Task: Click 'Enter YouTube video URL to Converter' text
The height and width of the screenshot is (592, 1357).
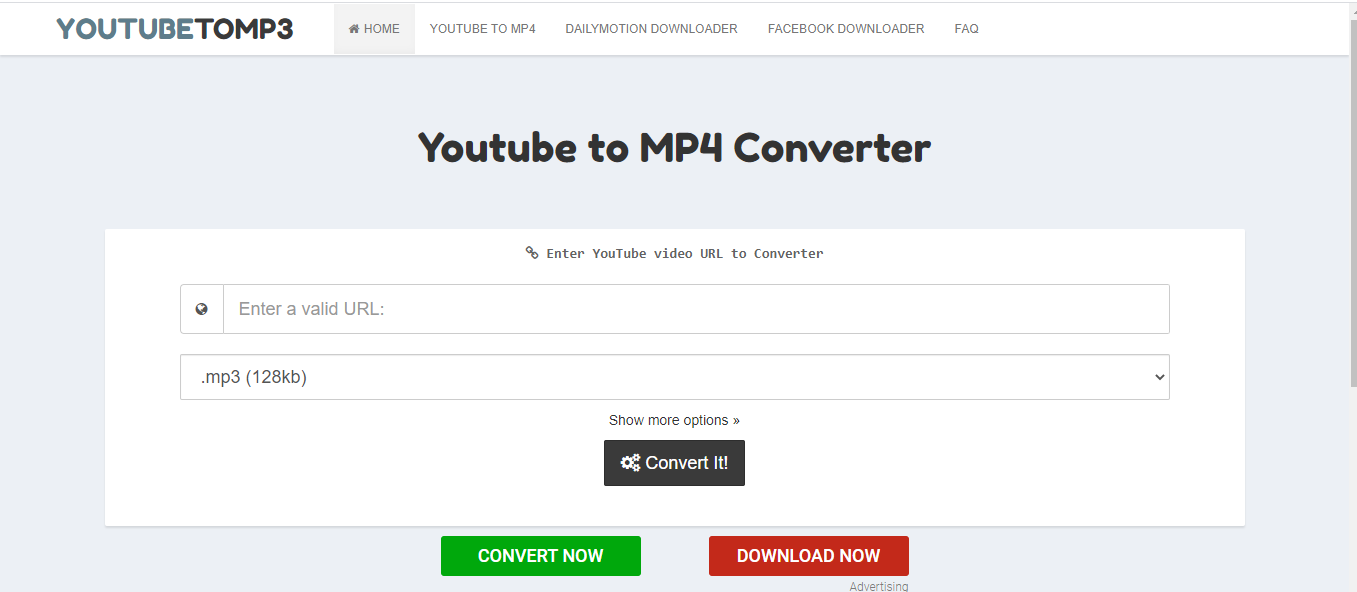Action: tap(684, 253)
